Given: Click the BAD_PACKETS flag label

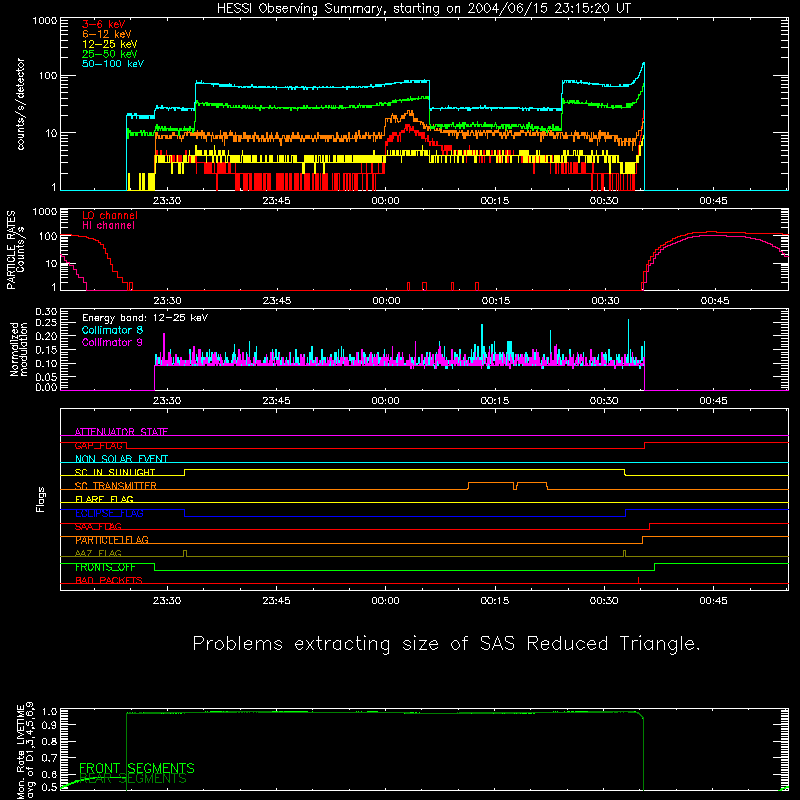Looking at the screenshot, I should click(x=109, y=580).
